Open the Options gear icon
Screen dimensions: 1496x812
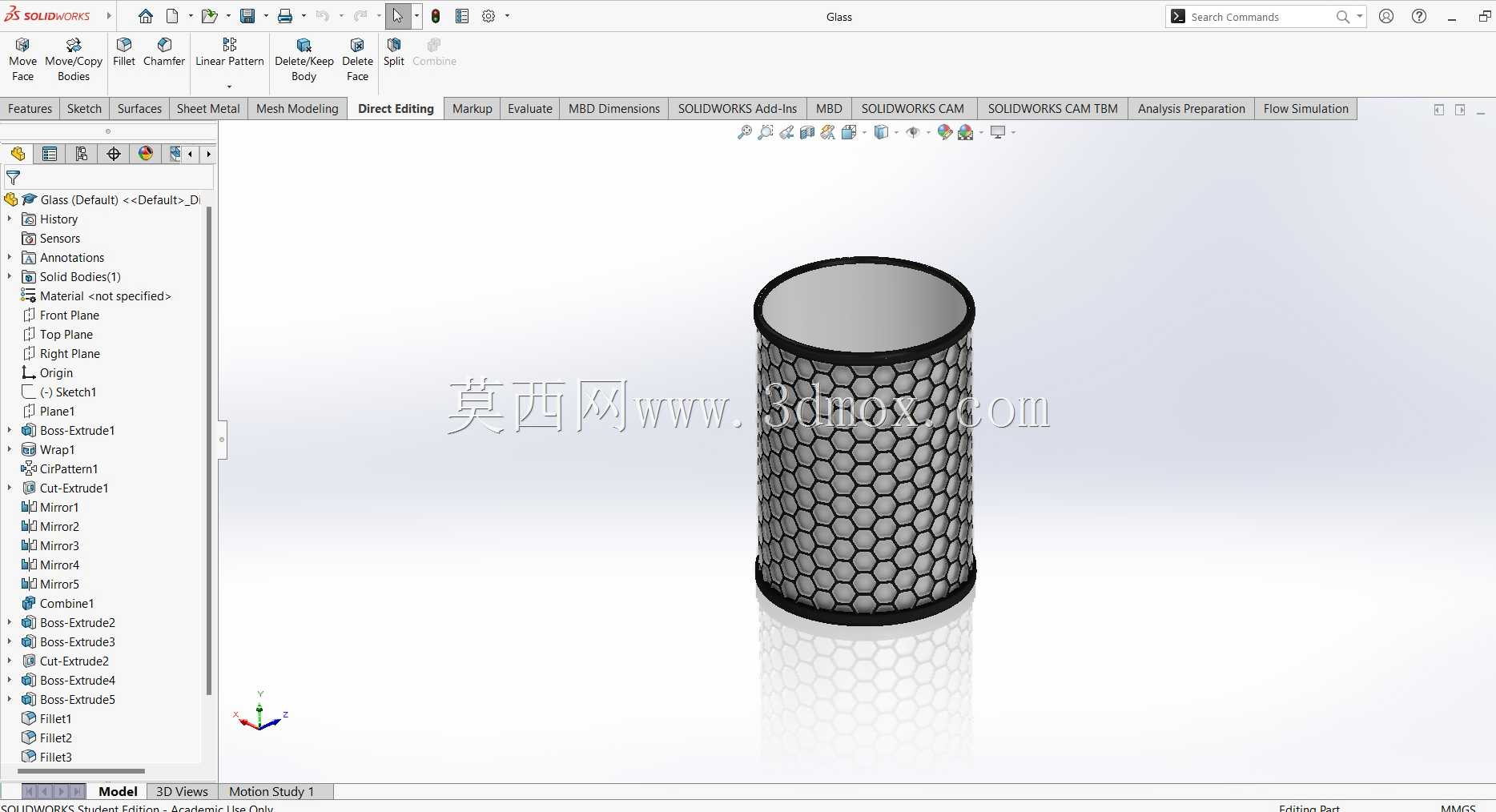[x=489, y=16]
